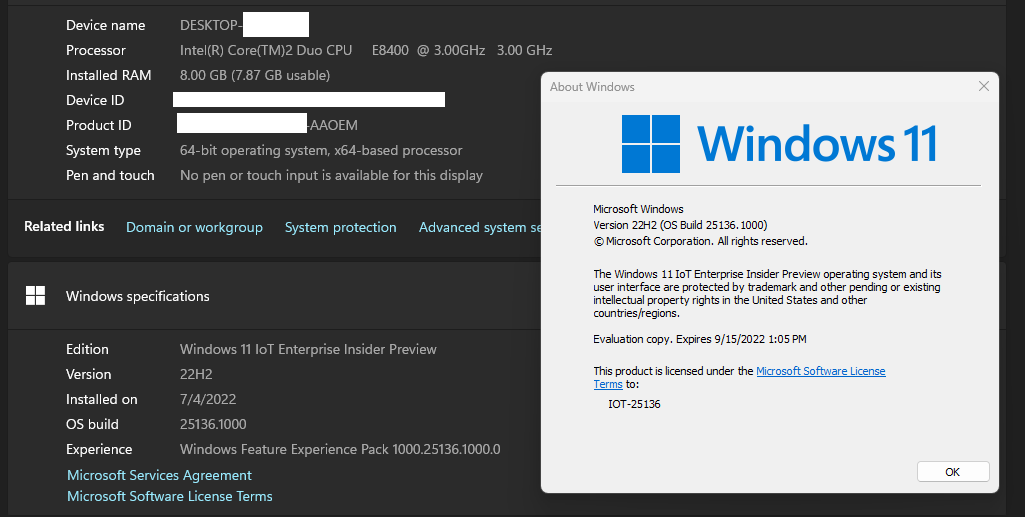Click the Microsoft Corporation copyright line
This screenshot has width=1025, height=517.
tap(701, 241)
